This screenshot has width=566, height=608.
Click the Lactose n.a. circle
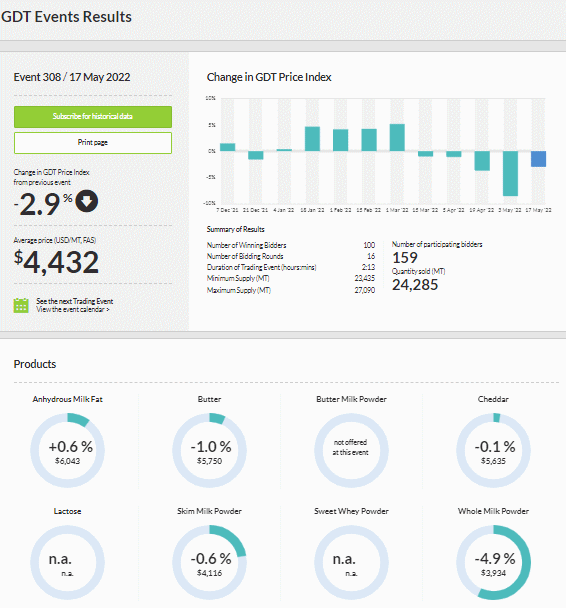(x=67, y=562)
